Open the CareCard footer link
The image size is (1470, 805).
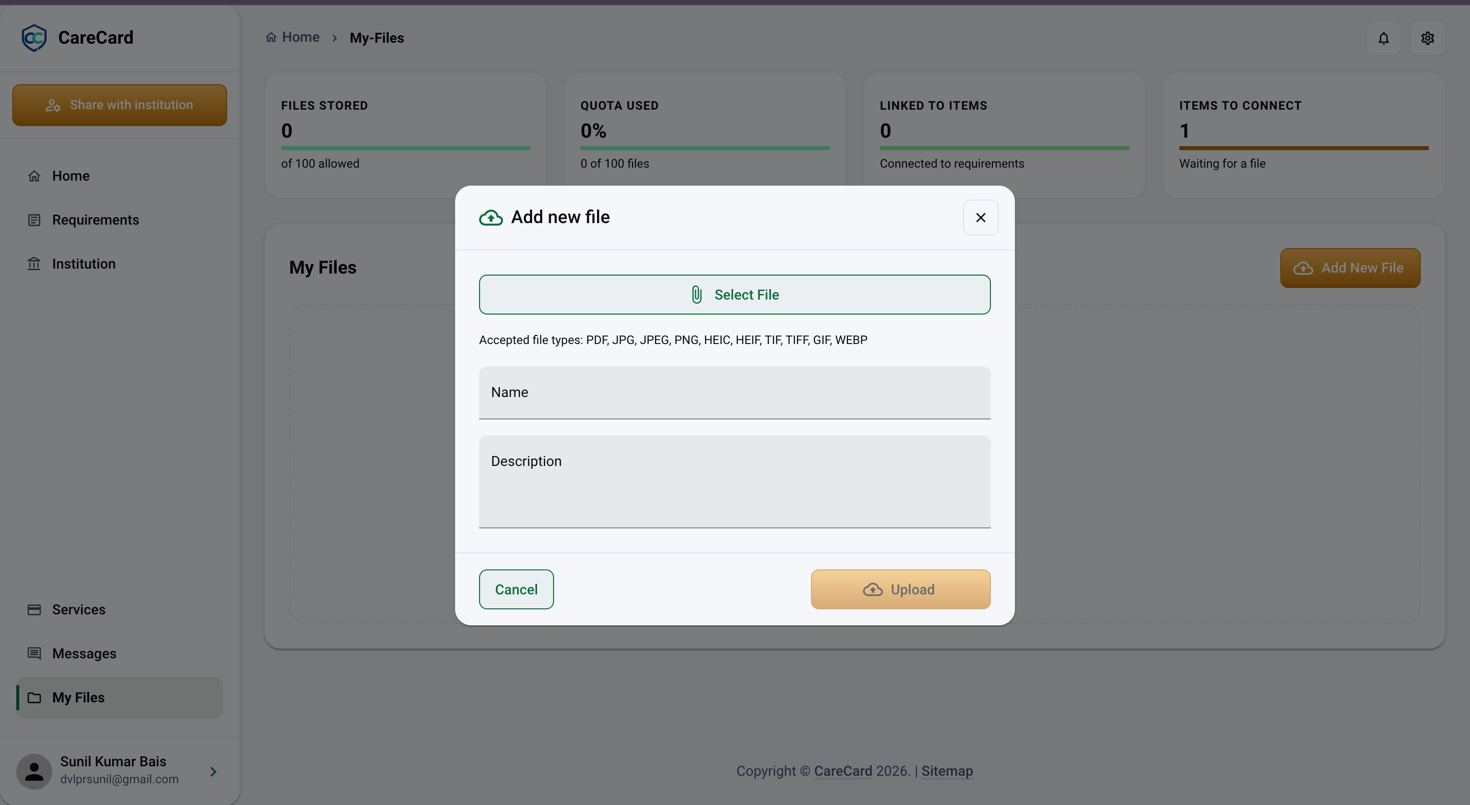coord(843,771)
